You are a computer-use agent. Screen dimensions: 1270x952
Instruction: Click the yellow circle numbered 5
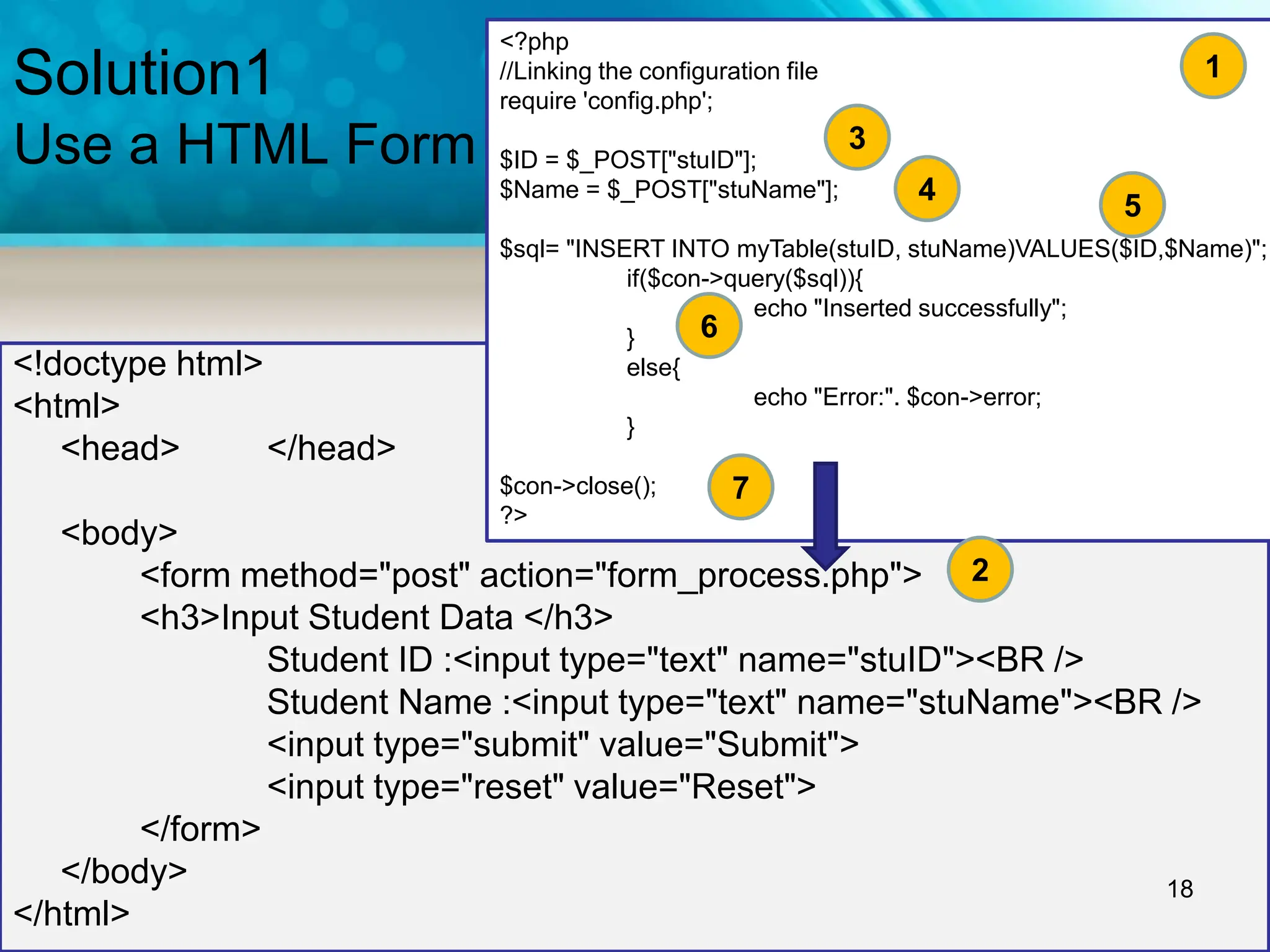[1132, 205]
